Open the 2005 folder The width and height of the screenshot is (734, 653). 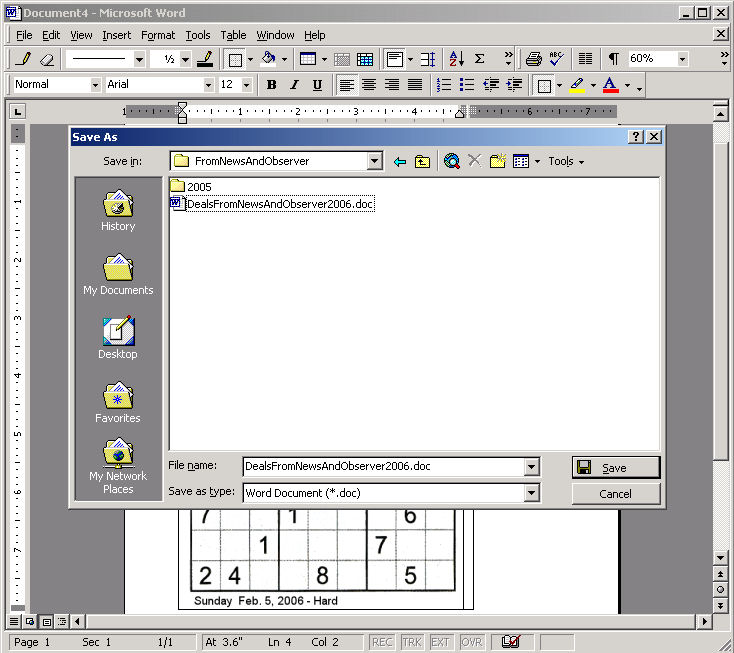(x=191, y=186)
